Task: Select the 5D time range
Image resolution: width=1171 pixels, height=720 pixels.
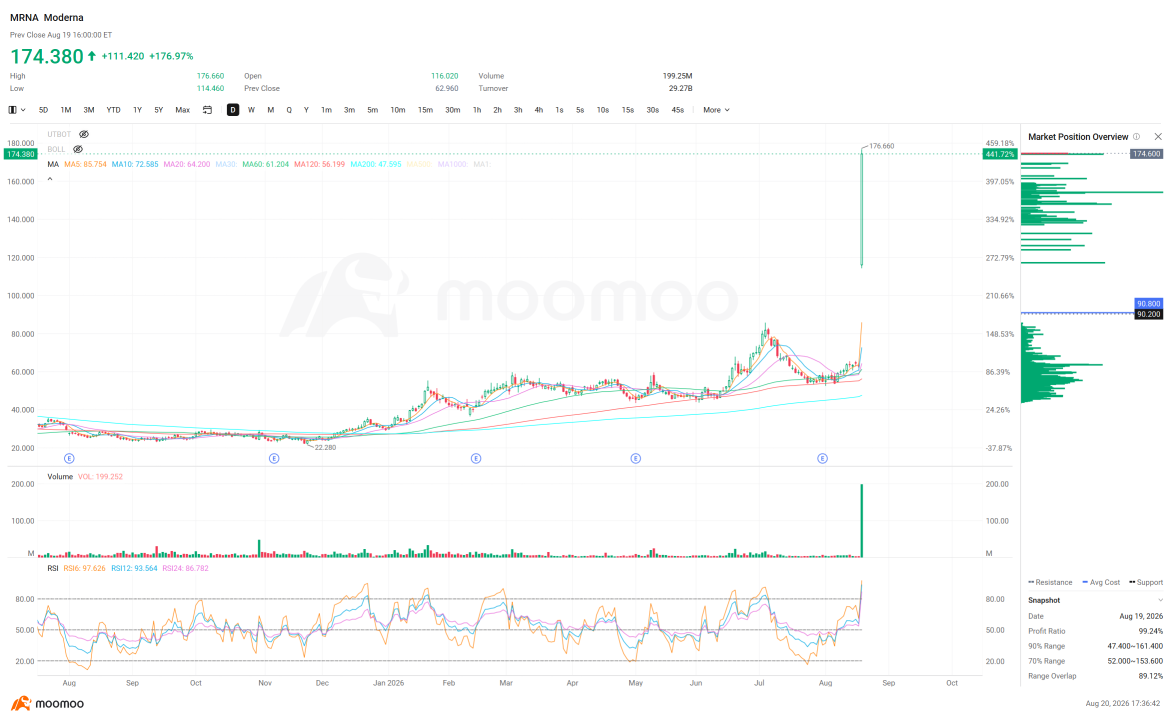Action: [43, 110]
